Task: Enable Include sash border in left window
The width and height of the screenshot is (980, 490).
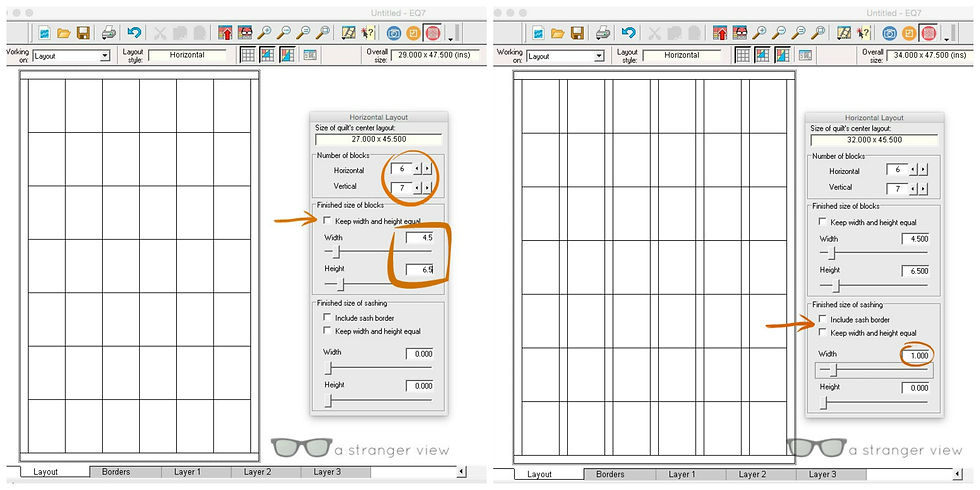Action: point(328,318)
